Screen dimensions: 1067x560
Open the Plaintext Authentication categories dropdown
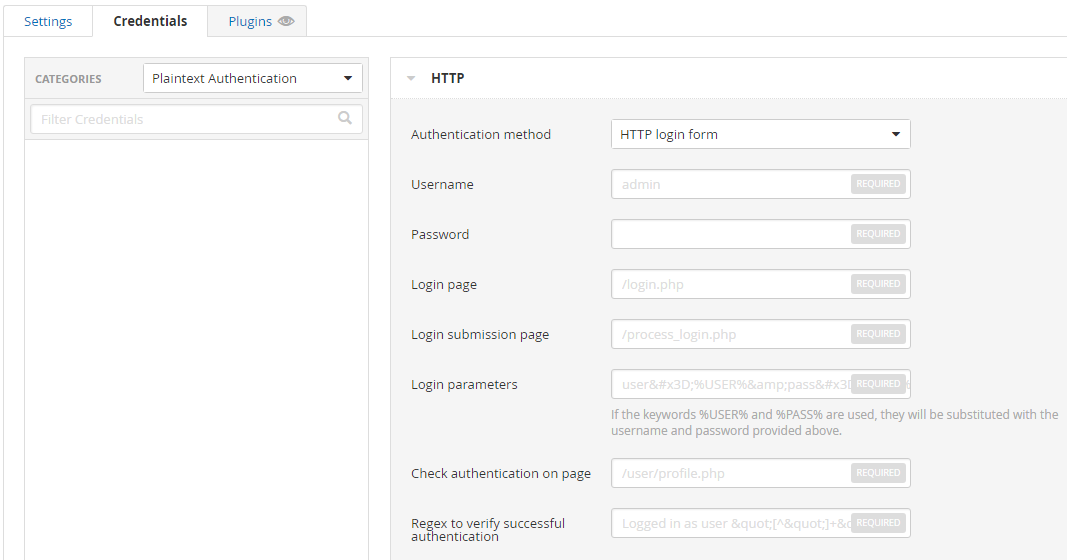240,78
